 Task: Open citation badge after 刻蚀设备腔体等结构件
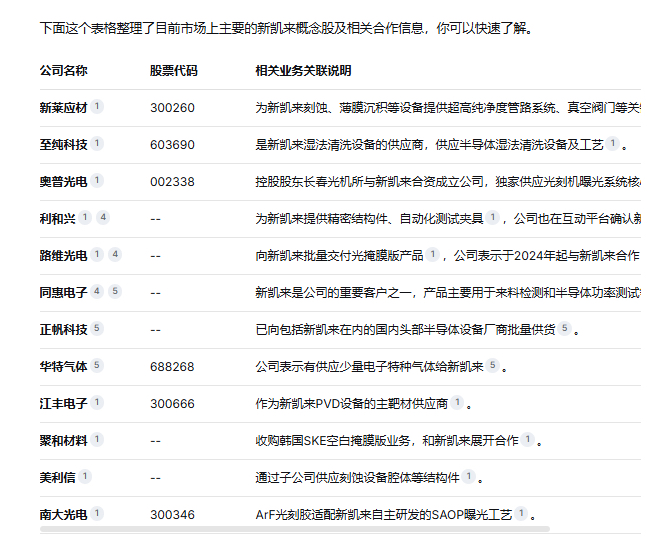[468, 477]
